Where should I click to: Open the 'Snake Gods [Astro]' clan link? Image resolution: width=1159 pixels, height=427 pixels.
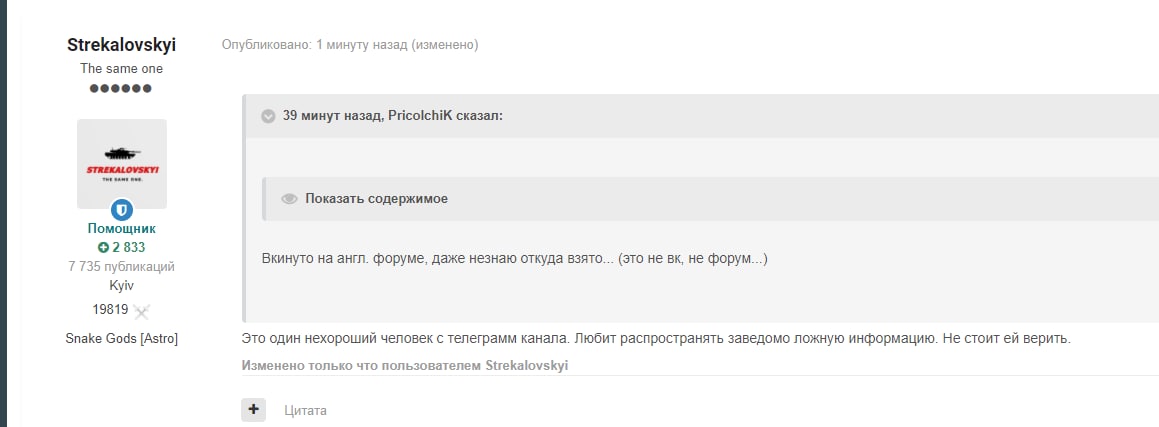(x=121, y=339)
